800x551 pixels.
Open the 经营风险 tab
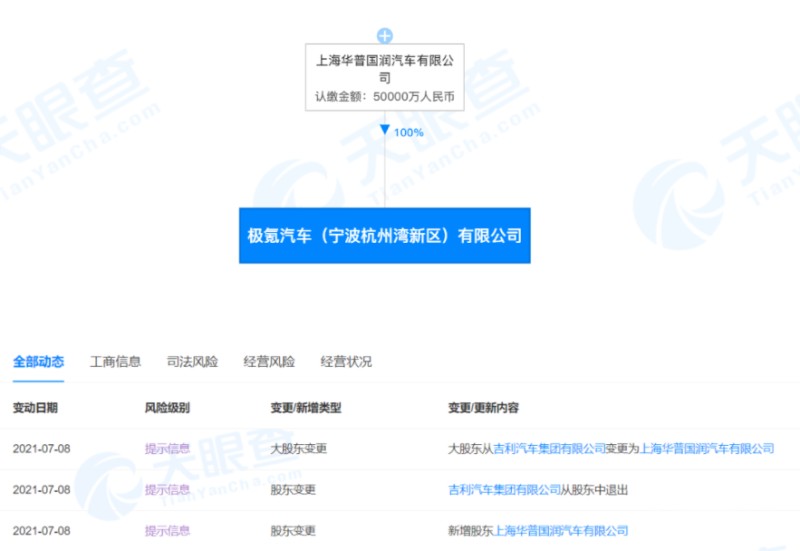[x=269, y=362]
